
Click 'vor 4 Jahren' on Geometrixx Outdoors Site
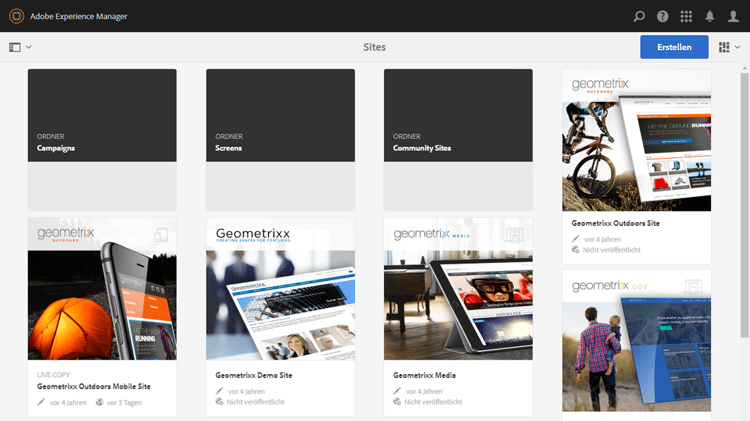tap(603, 239)
